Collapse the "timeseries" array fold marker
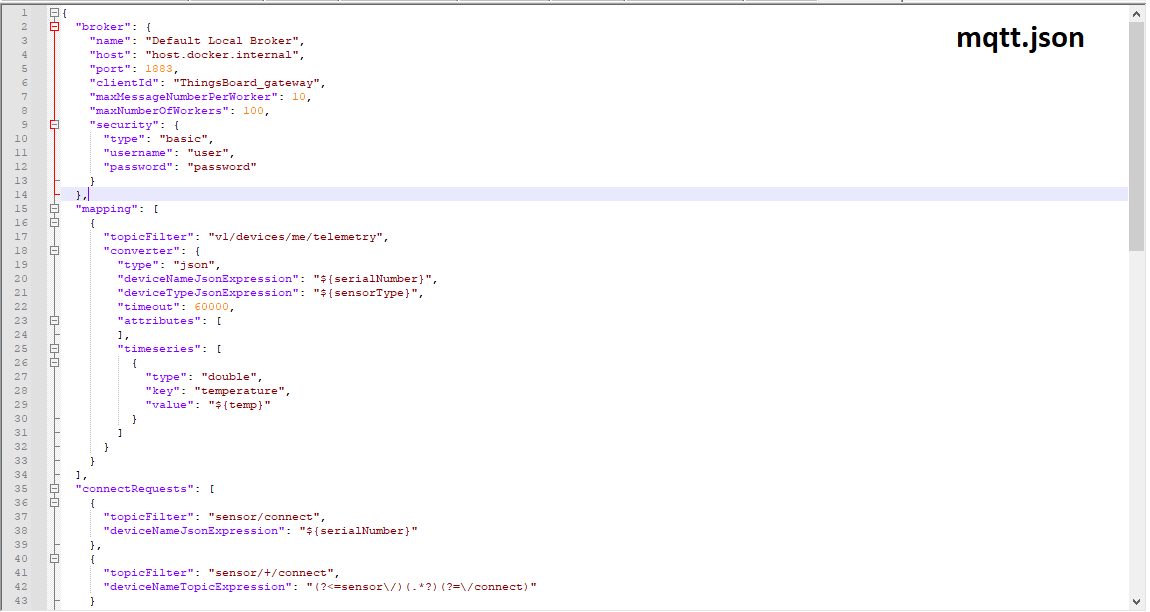The image size is (1150, 612). [x=54, y=348]
